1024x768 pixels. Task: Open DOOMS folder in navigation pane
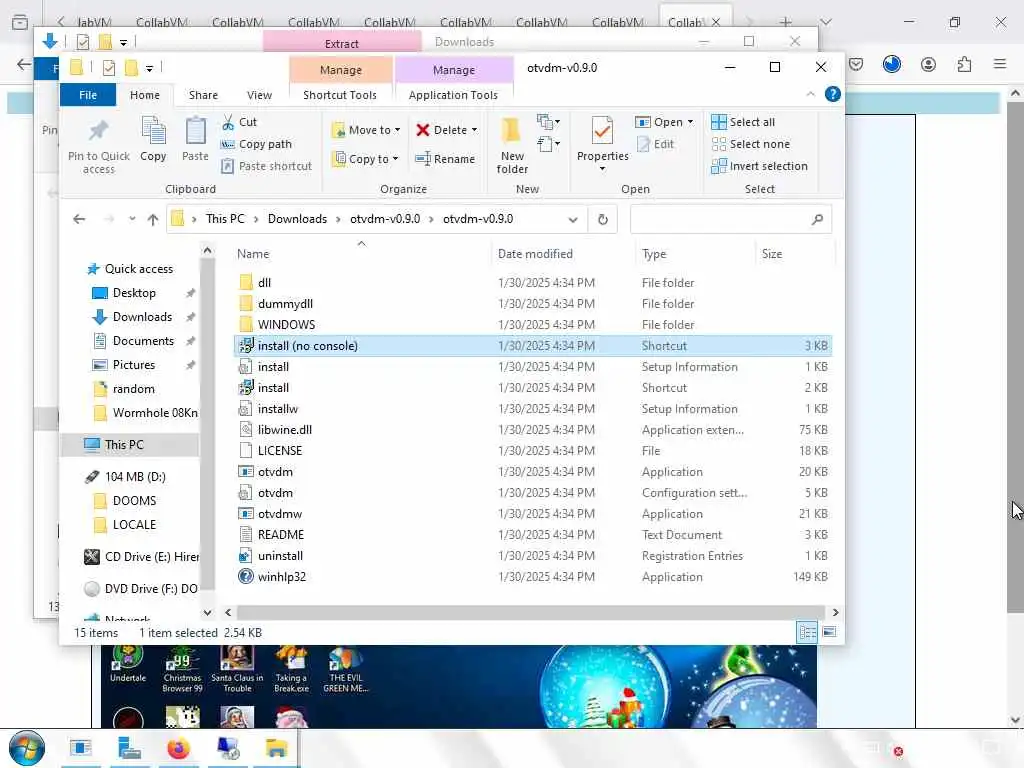pos(125,501)
